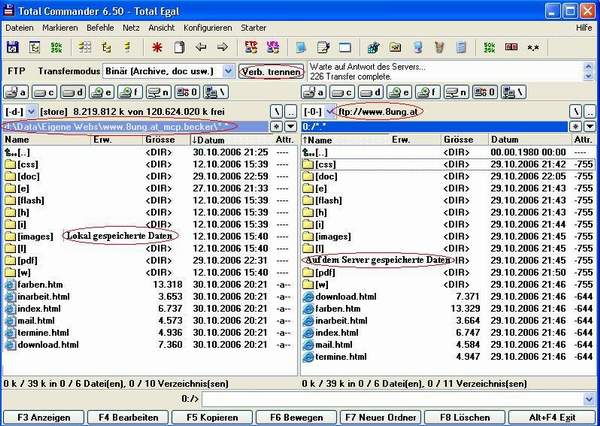Click F4 Bearbeiten button
The image size is (600, 426).
[128, 418]
